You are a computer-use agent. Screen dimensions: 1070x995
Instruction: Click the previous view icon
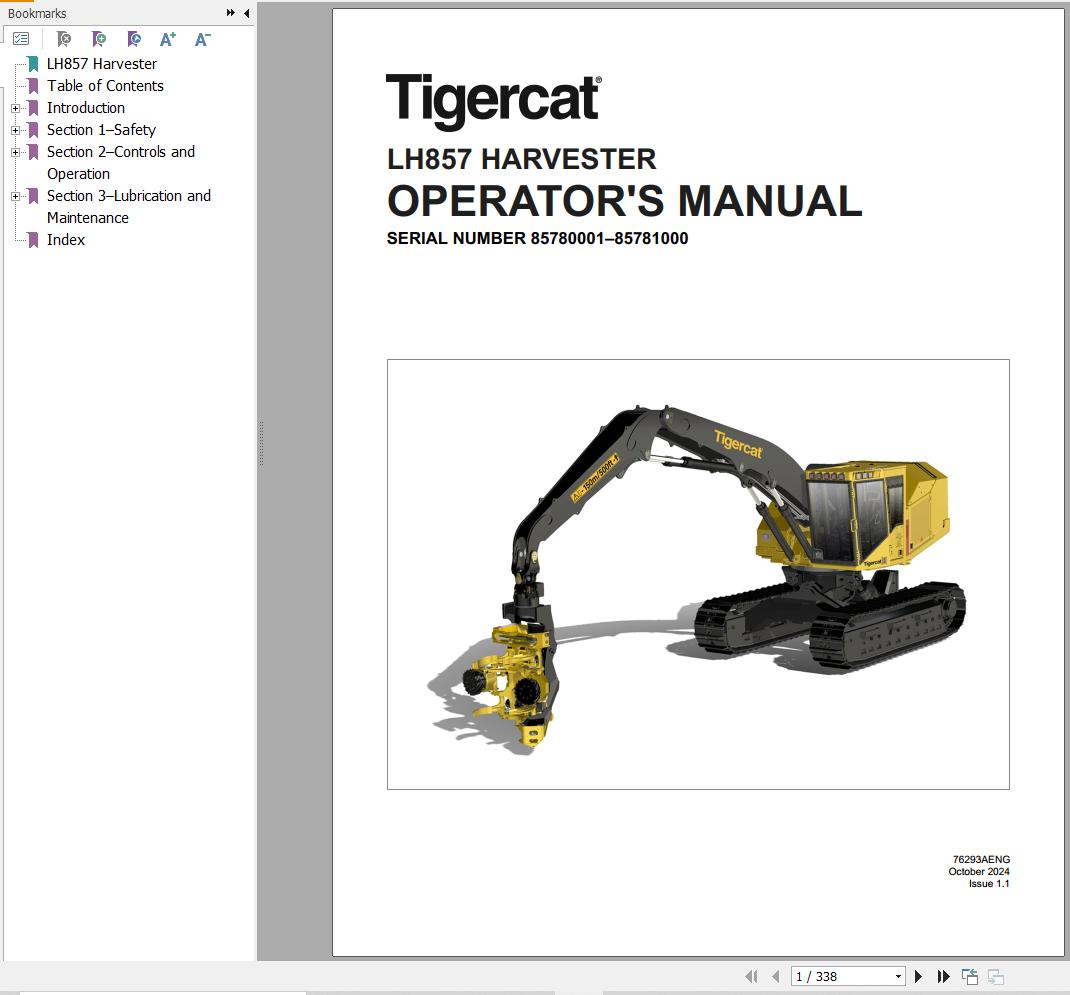tap(969, 976)
